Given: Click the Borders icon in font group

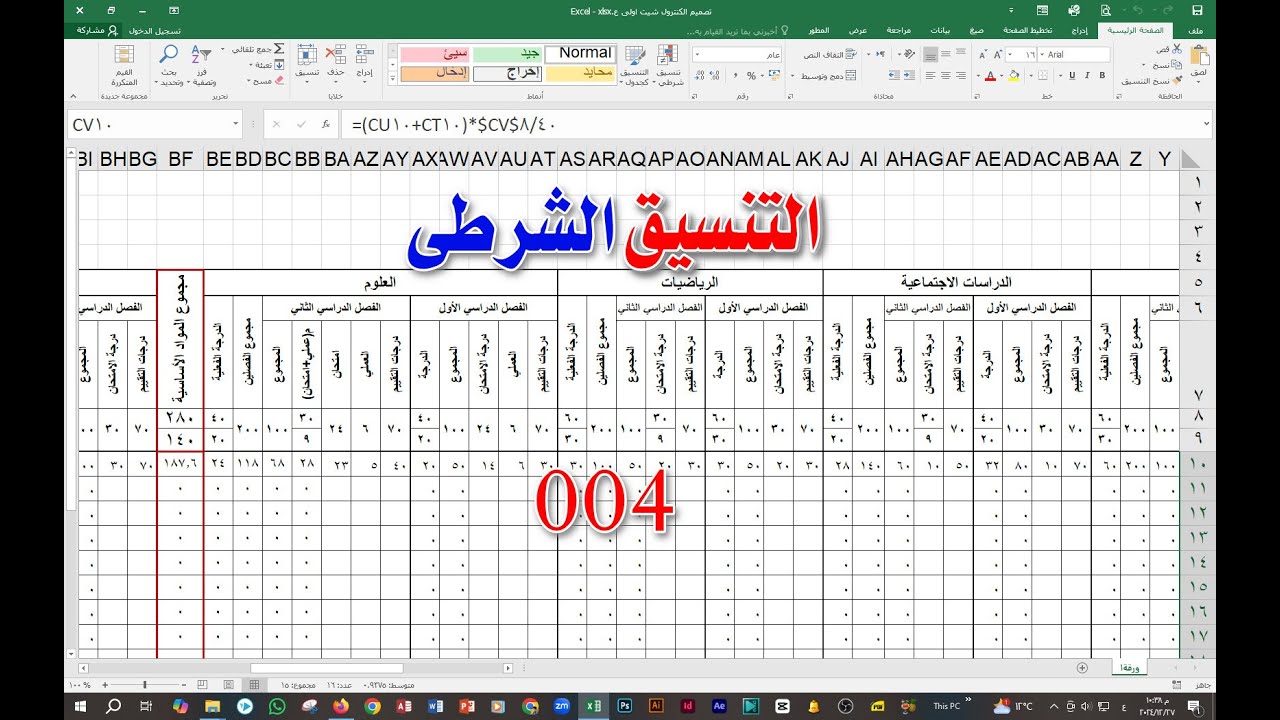Looking at the screenshot, I should tap(1042, 76).
